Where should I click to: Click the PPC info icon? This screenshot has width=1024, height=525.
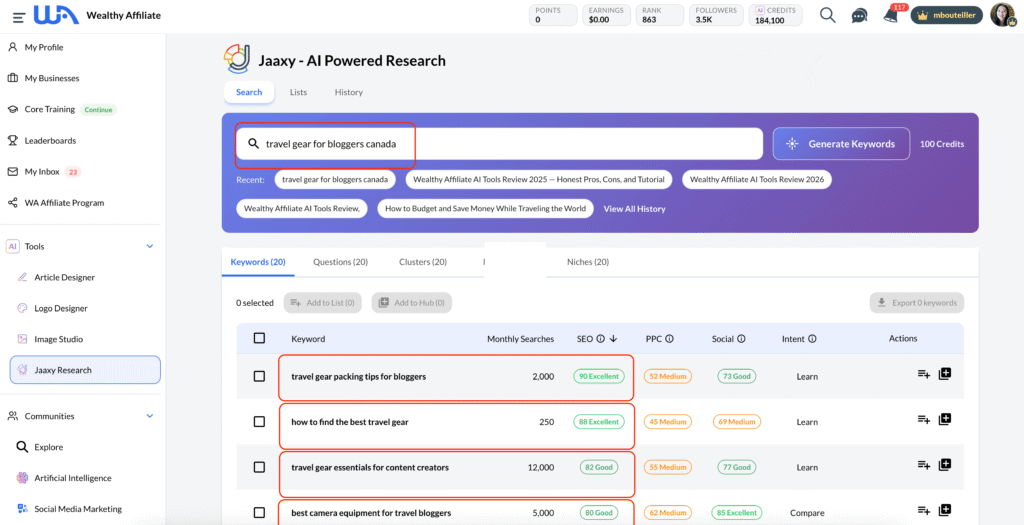pyautogui.click(x=669, y=339)
